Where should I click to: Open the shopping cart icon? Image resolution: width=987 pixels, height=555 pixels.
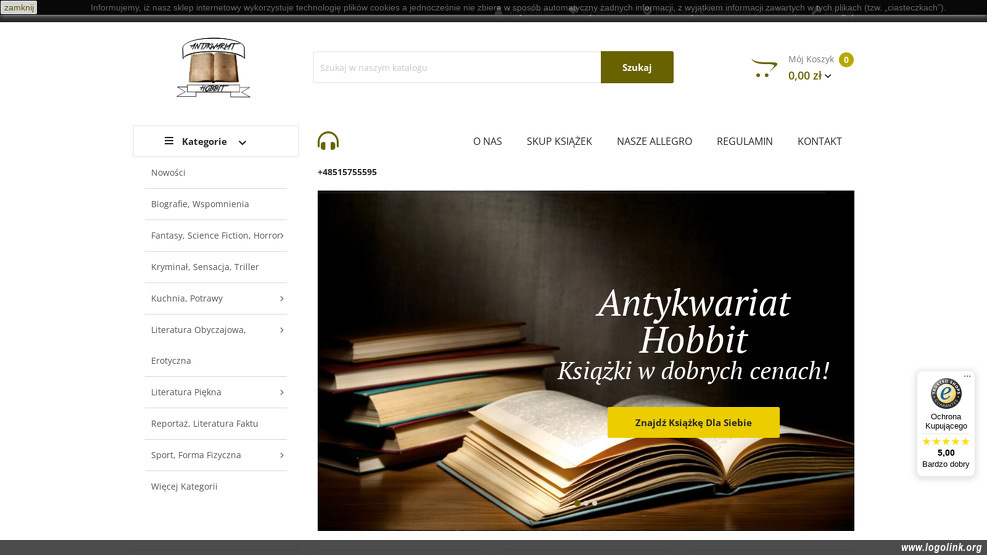(x=764, y=67)
